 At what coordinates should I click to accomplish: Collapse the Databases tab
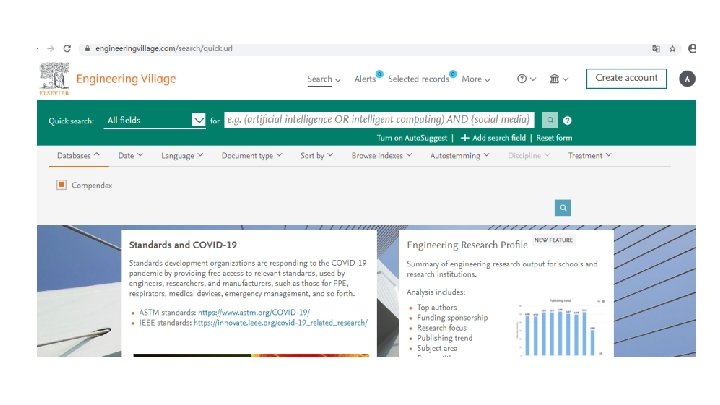tap(78, 156)
